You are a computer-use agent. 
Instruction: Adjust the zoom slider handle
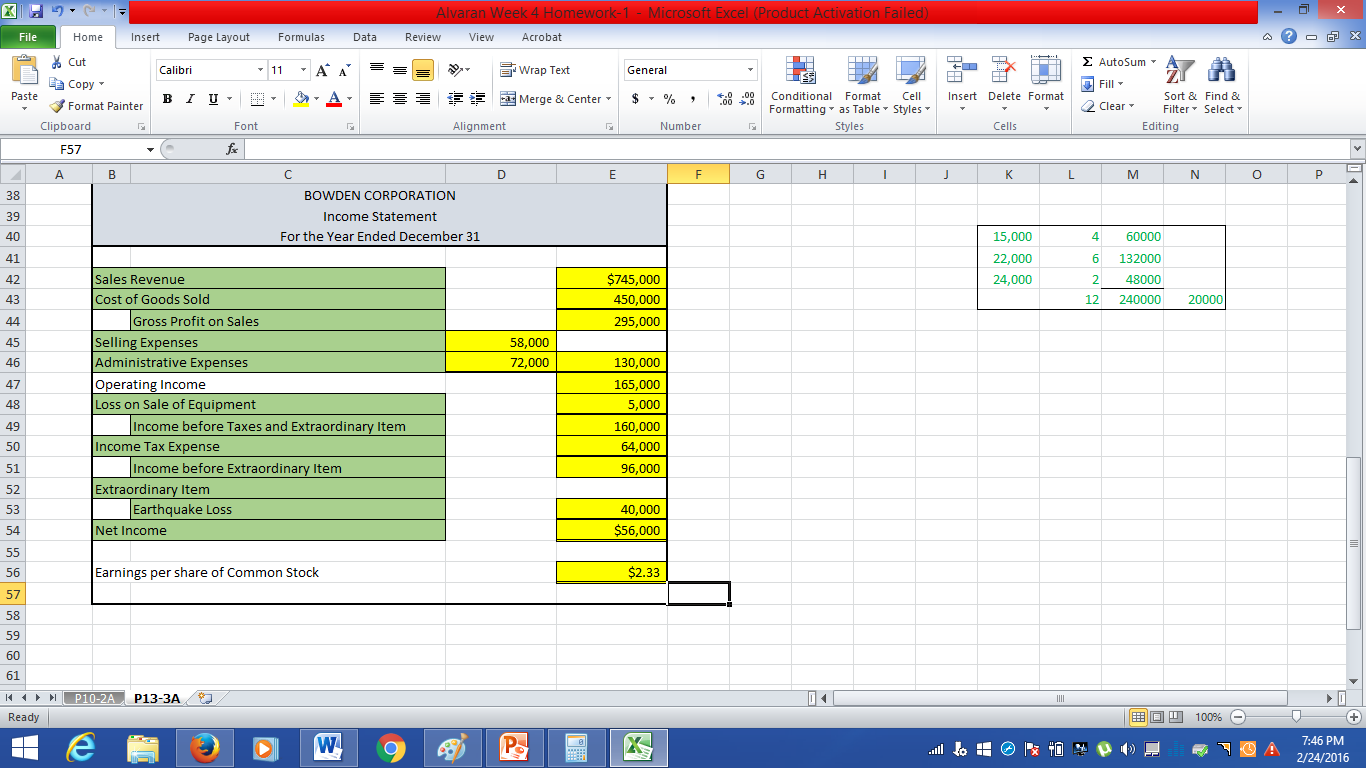pos(1296,717)
